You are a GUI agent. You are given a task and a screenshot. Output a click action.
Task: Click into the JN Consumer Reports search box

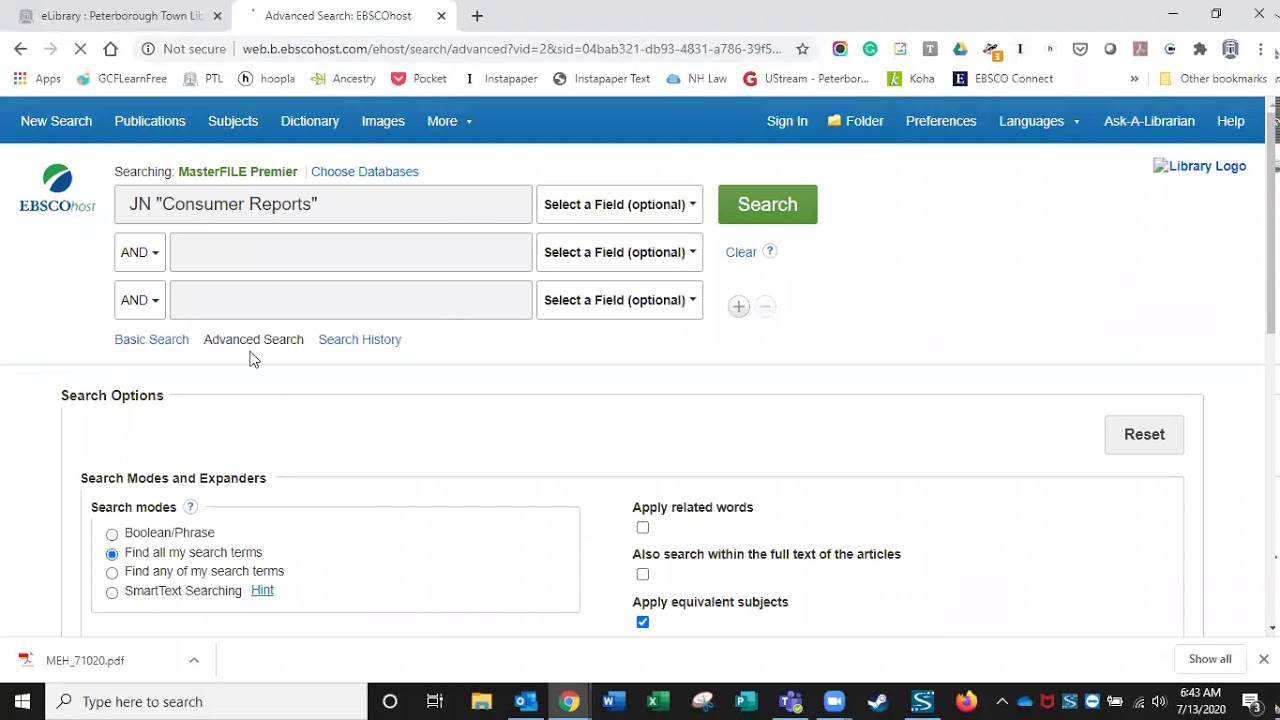click(x=323, y=204)
